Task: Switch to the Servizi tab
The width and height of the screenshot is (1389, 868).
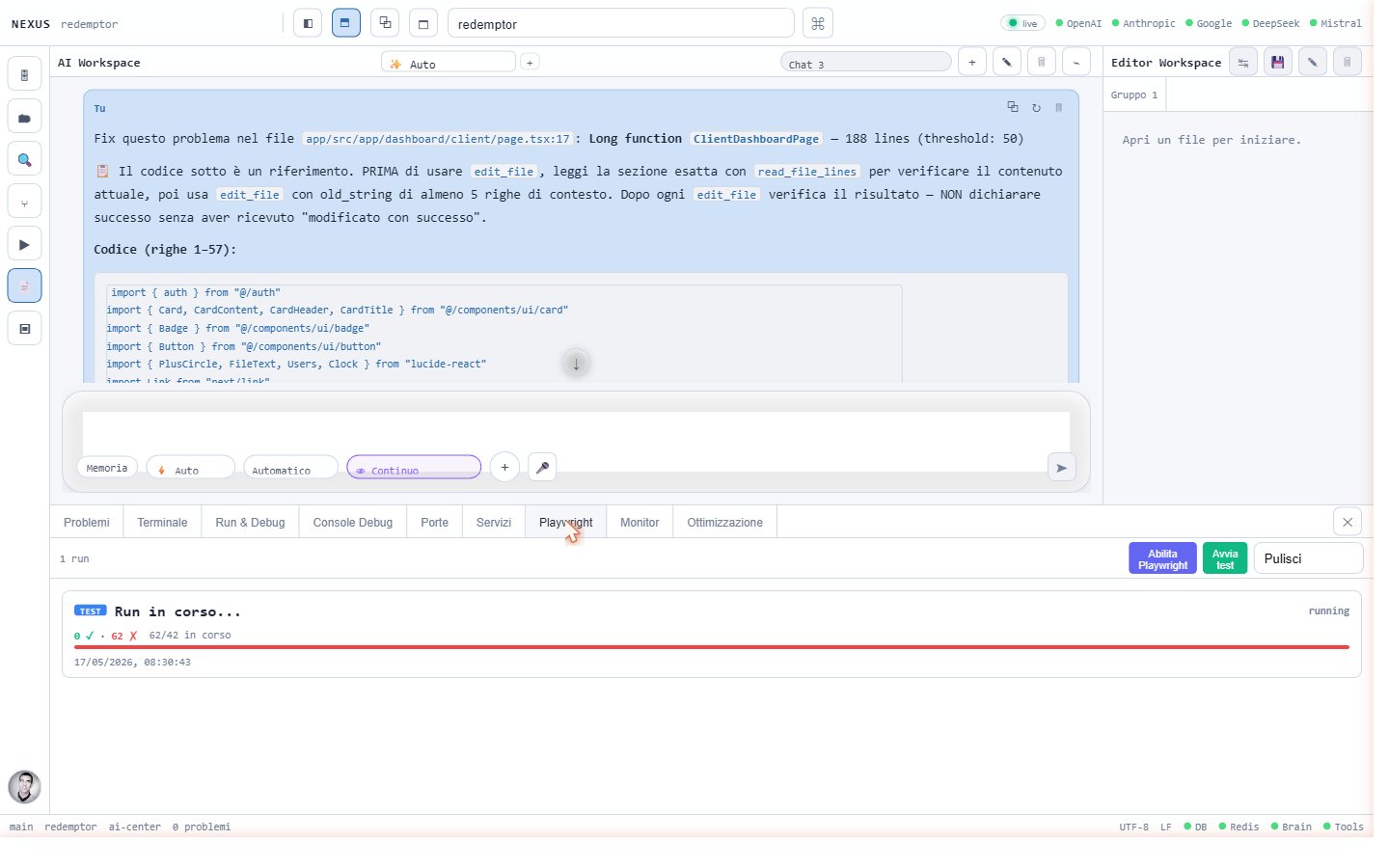Action: coord(494,522)
